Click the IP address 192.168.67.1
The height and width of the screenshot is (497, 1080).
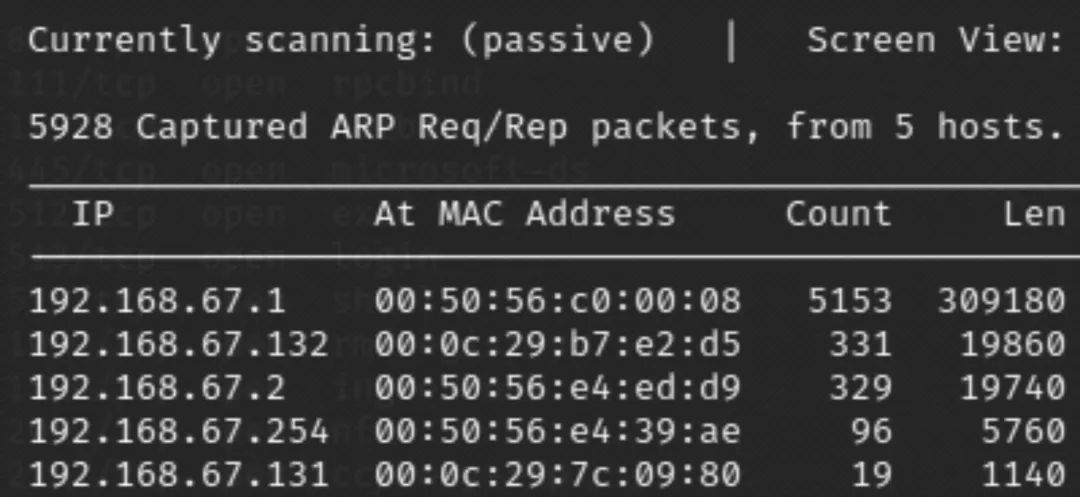coord(156,303)
